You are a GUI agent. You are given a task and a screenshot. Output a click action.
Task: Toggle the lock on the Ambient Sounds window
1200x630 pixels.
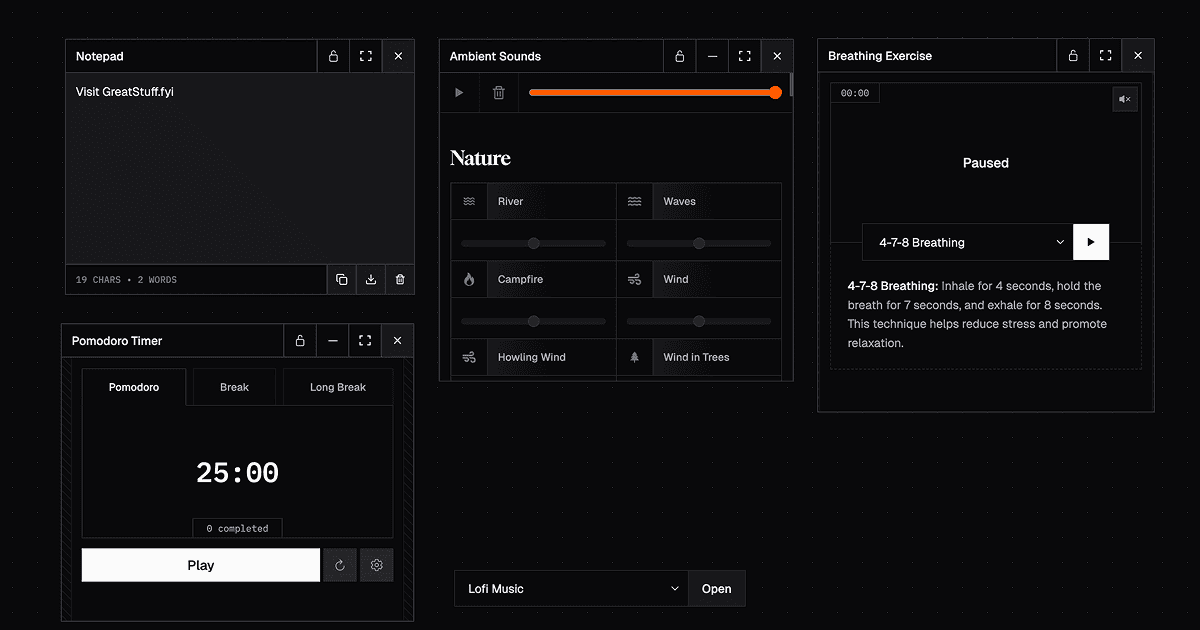680,56
